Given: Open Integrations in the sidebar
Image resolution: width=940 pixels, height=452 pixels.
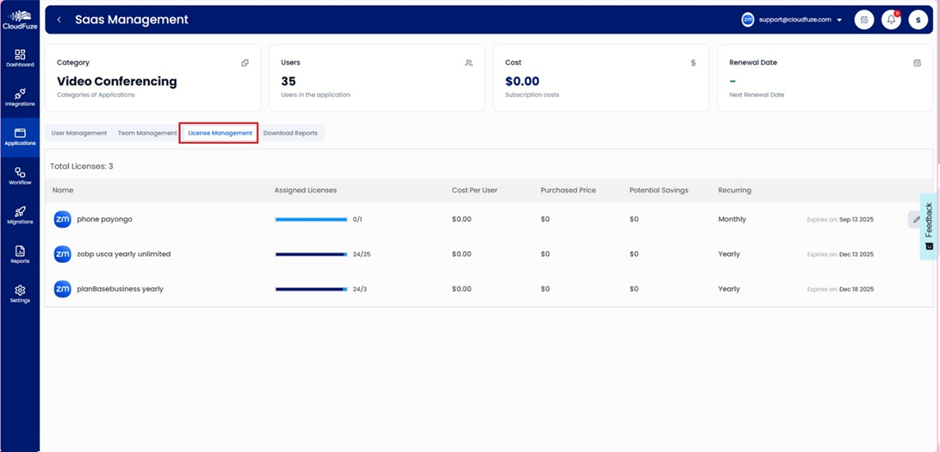Looking at the screenshot, I should pyautogui.click(x=20, y=97).
